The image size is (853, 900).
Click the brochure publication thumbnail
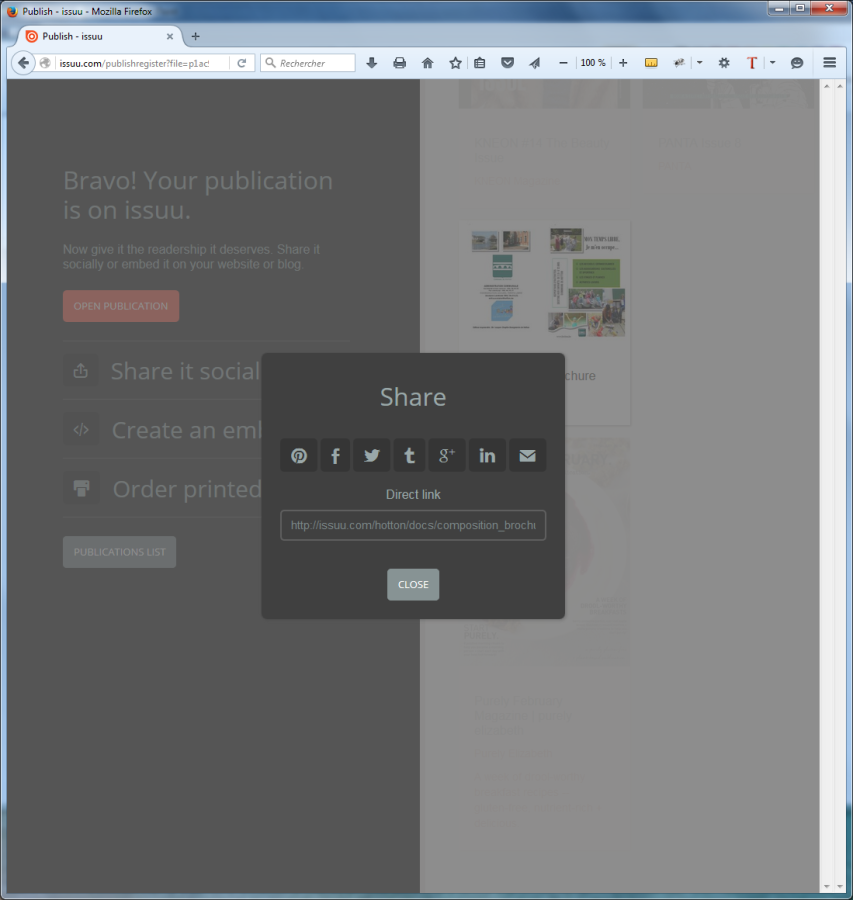coord(545,281)
